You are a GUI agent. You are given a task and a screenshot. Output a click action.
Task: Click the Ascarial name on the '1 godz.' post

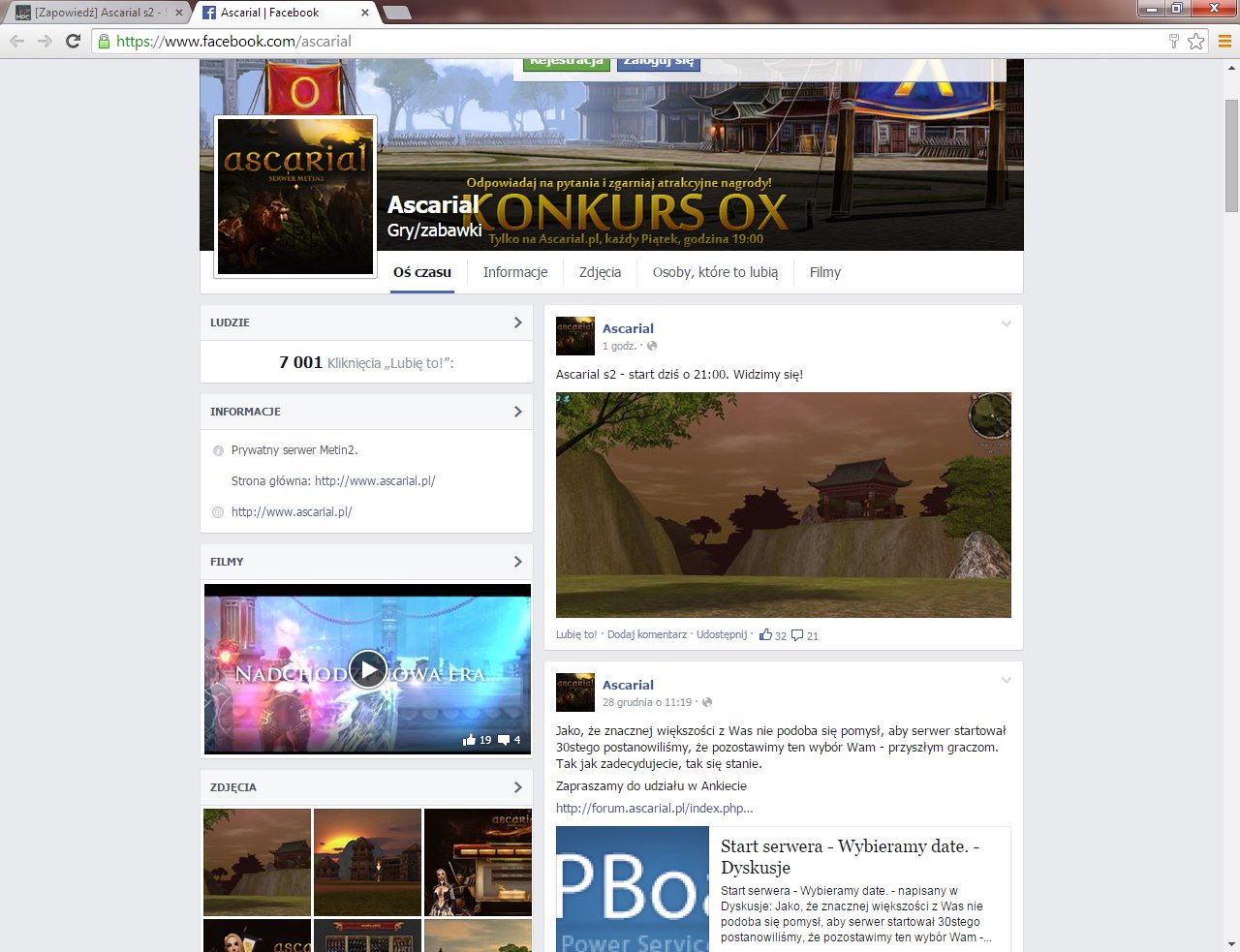point(628,328)
